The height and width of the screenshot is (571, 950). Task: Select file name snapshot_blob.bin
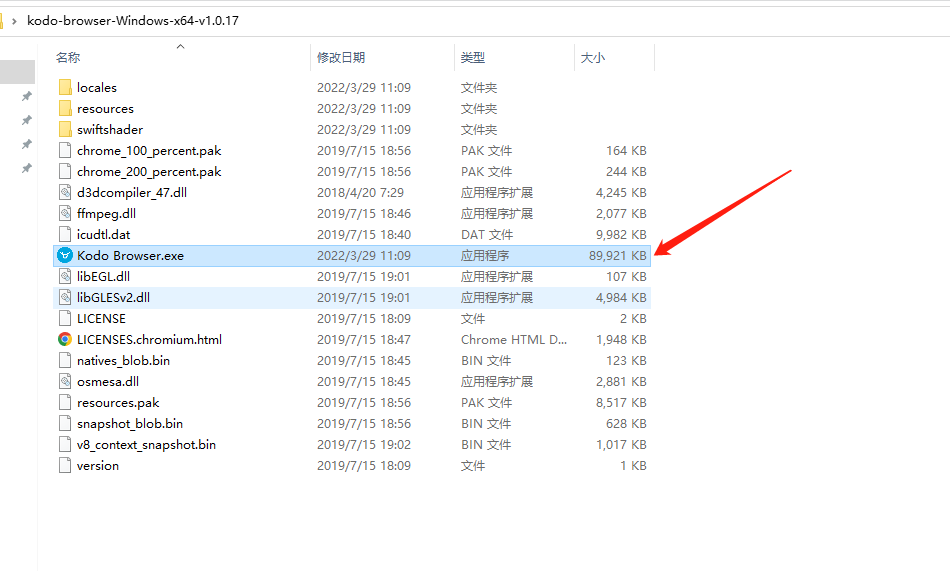click(x=130, y=424)
